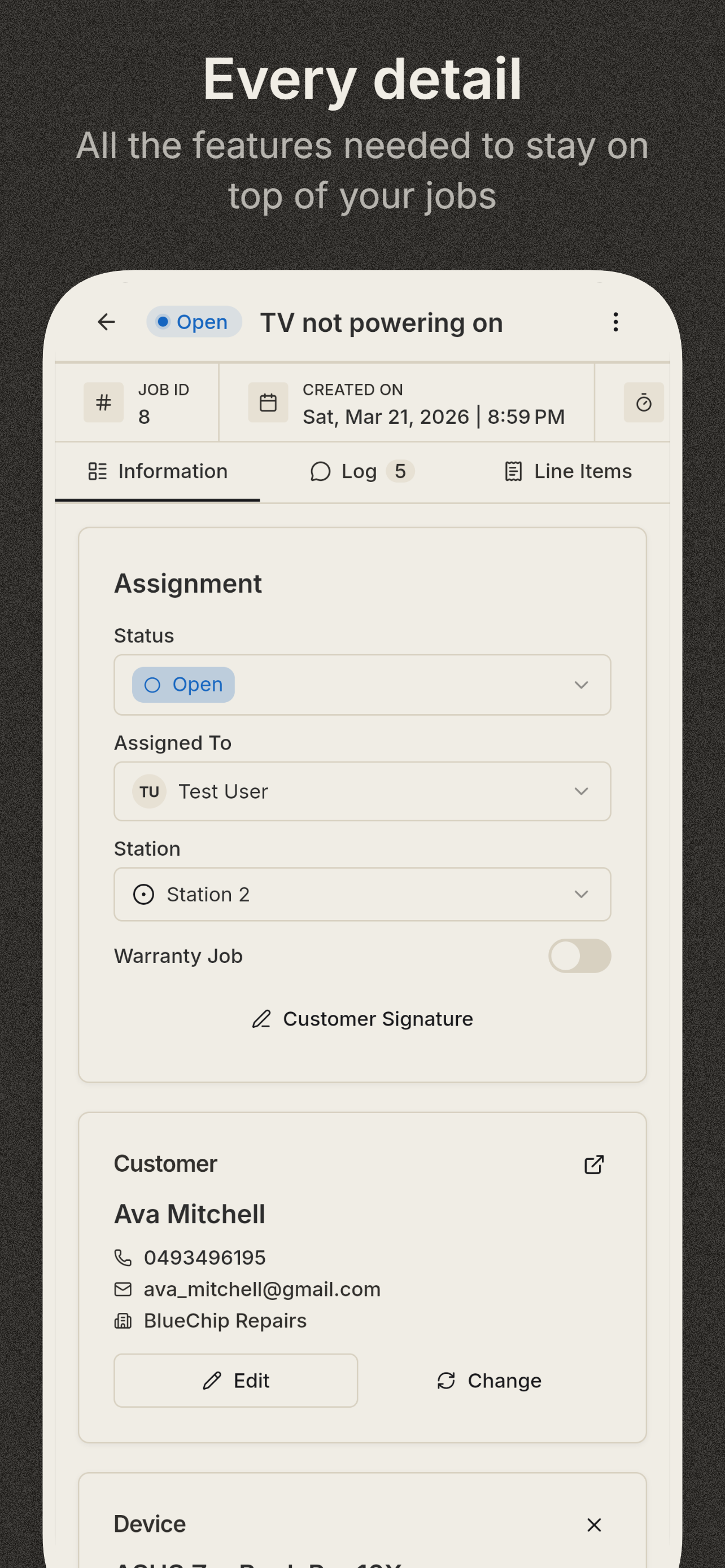Open the three-dot more options menu
This screenshot has width=725, height=1568.
click(615, 322)
